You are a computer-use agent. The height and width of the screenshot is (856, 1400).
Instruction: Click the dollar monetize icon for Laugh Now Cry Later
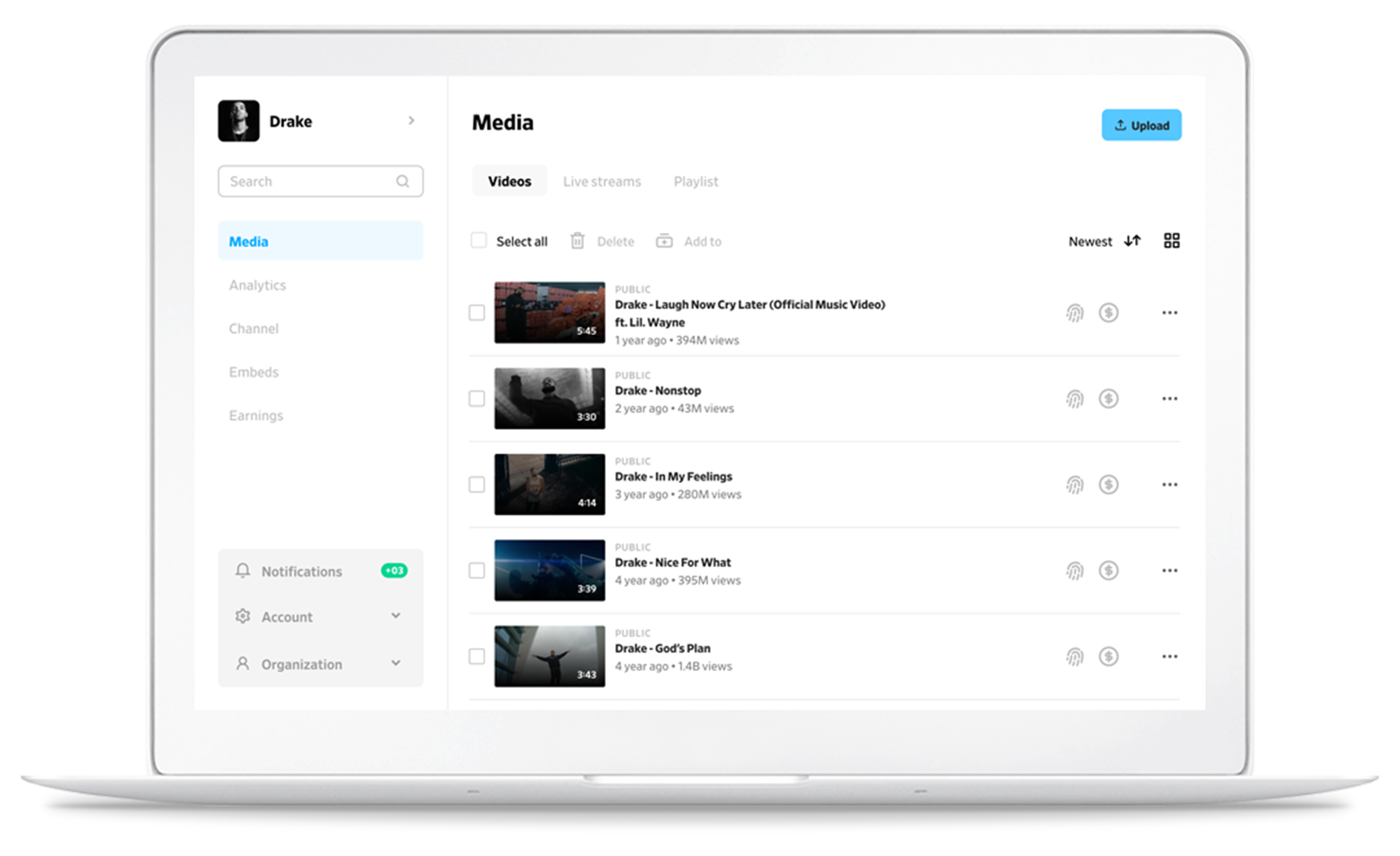tap(1108, 313)
